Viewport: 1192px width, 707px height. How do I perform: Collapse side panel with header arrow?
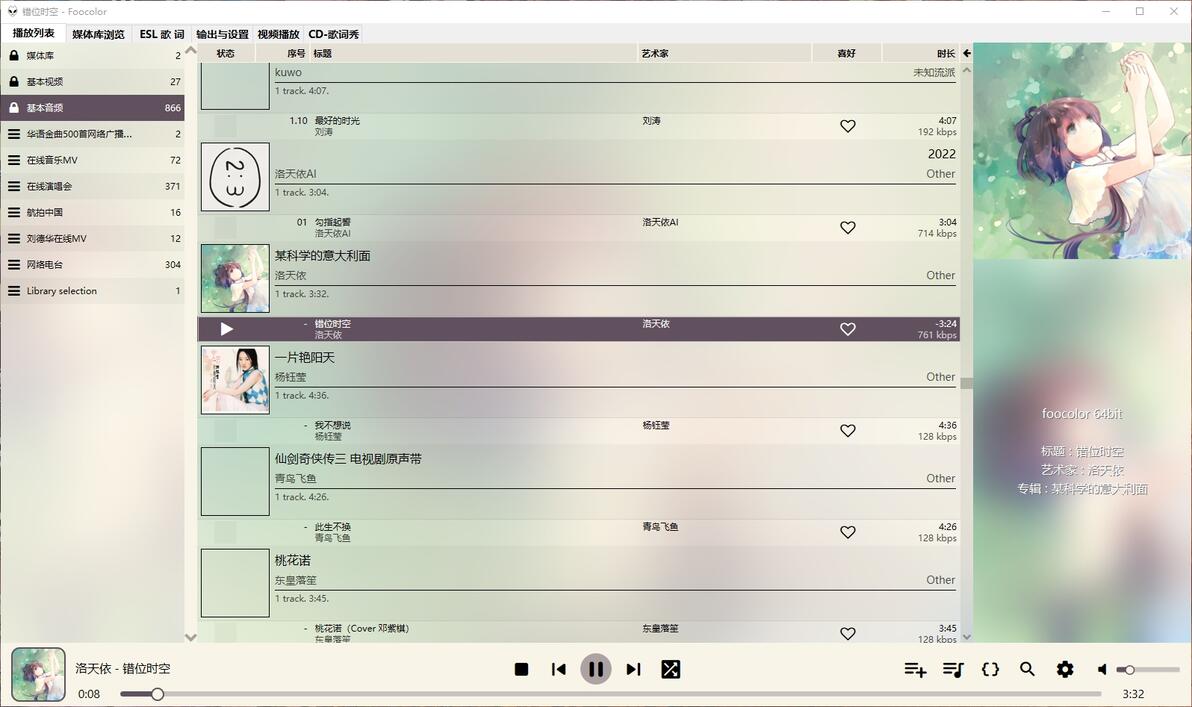(966, 53)
